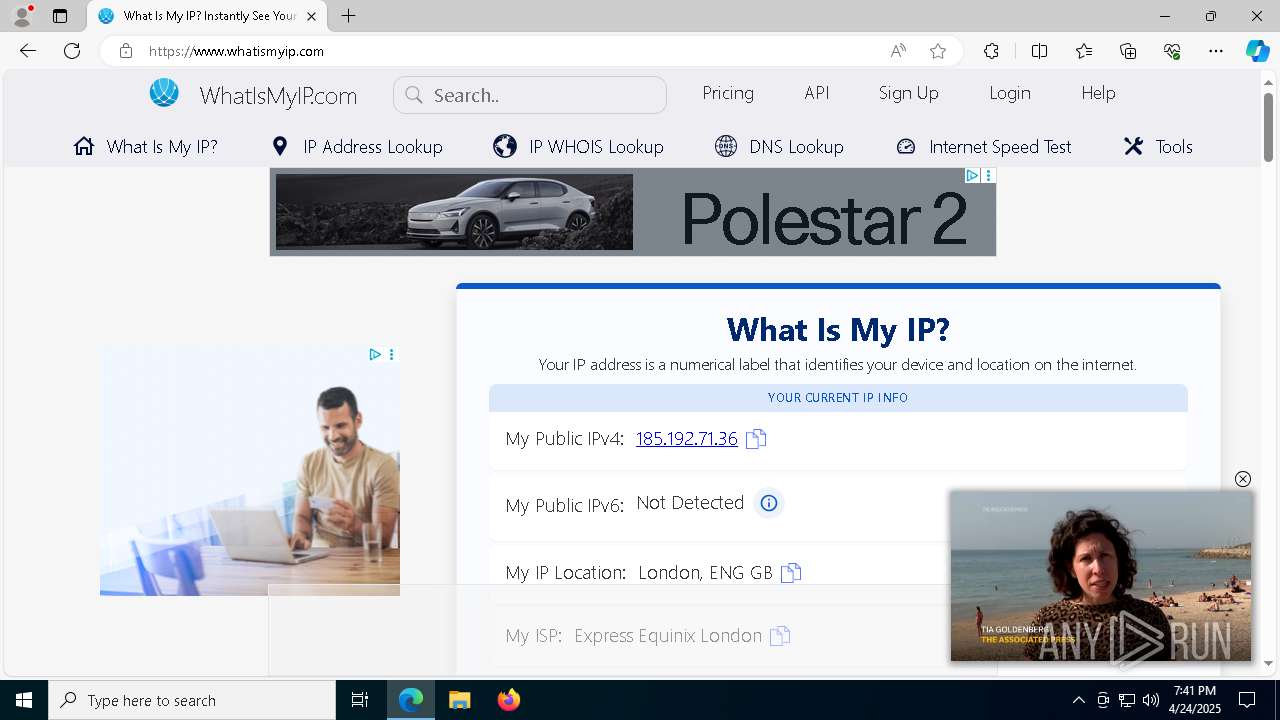Screen dimensions: 1280x720
Task: Open the Copilot sidebar
Action: (x=1257, y=51)
